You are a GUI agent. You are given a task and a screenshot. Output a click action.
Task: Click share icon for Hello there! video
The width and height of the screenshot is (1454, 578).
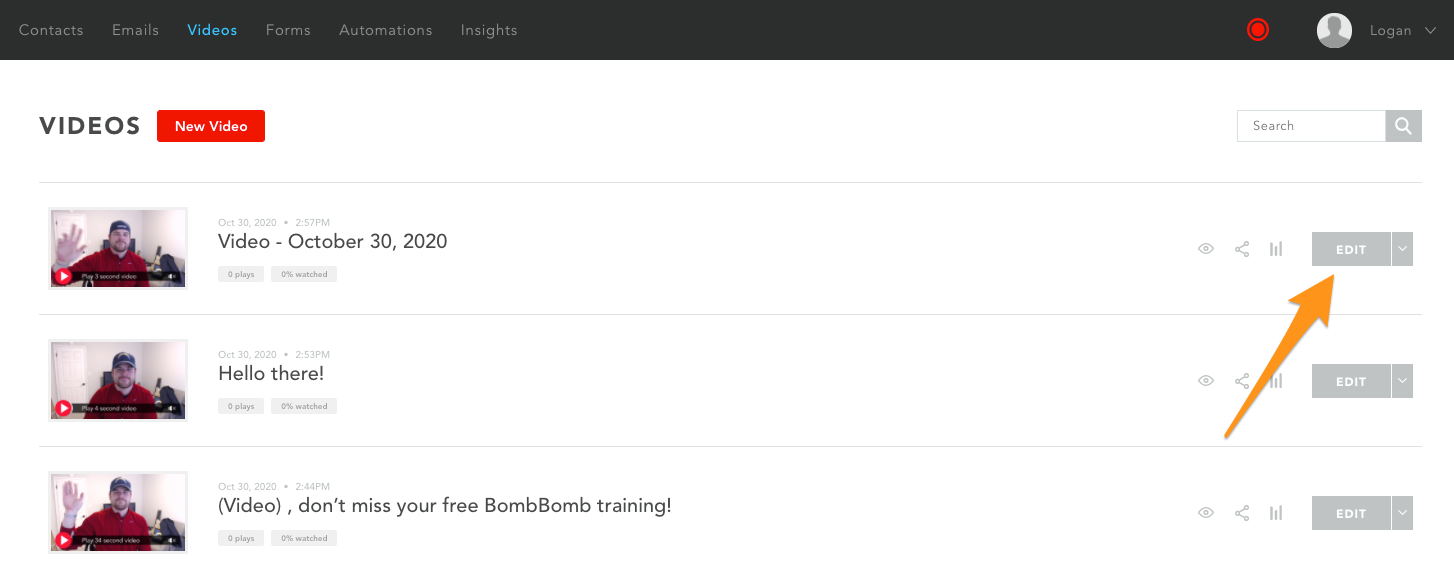click(1242, 381)
